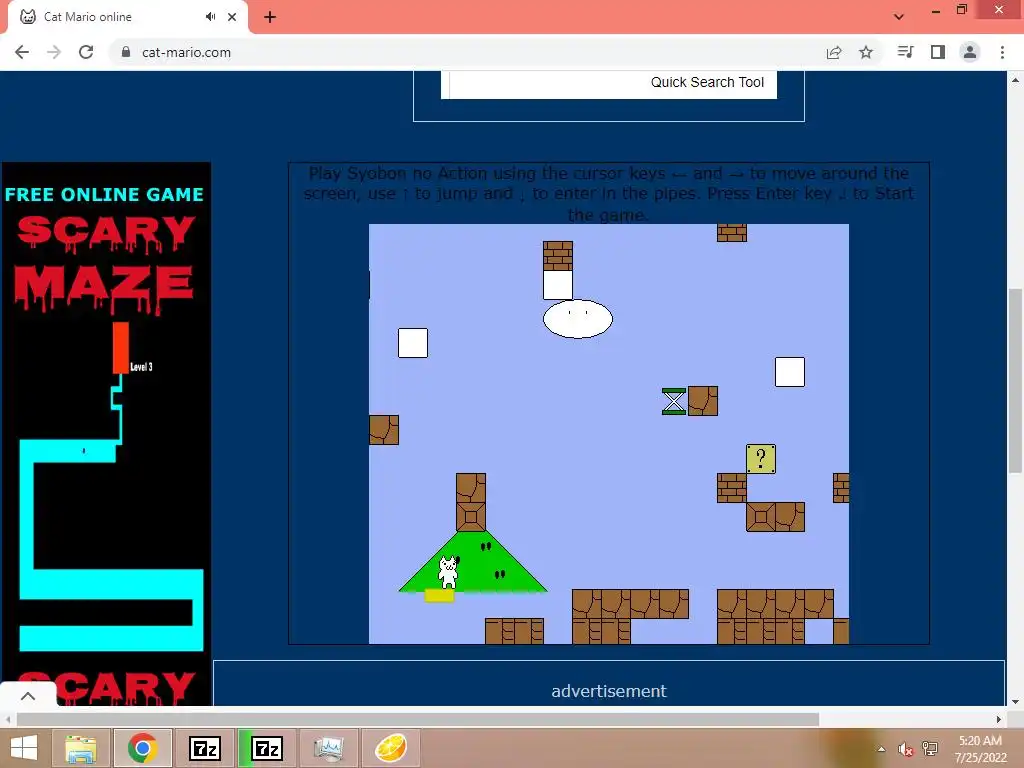This screenshot has height=768, width=1024.
Task: Open File Explorer from taskbar
Action: [81, 748]
